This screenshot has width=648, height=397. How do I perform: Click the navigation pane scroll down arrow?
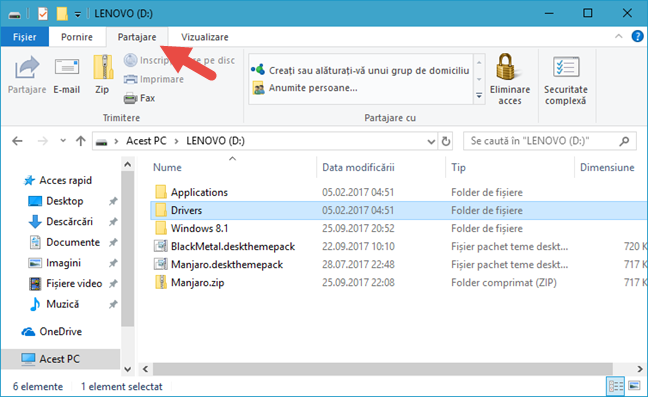128,369
